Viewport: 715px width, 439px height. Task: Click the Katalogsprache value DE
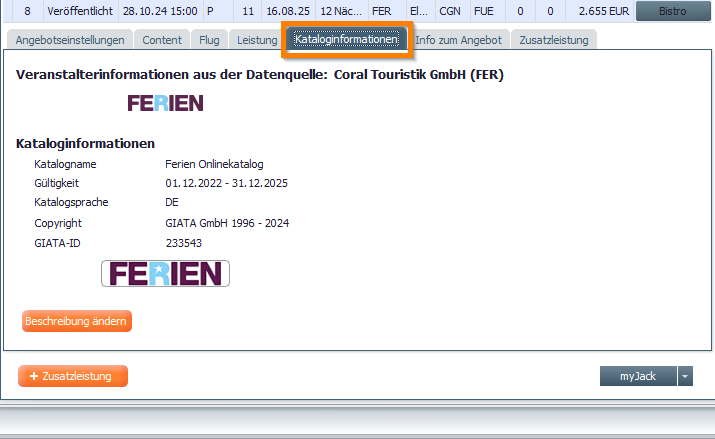(172, 202)
